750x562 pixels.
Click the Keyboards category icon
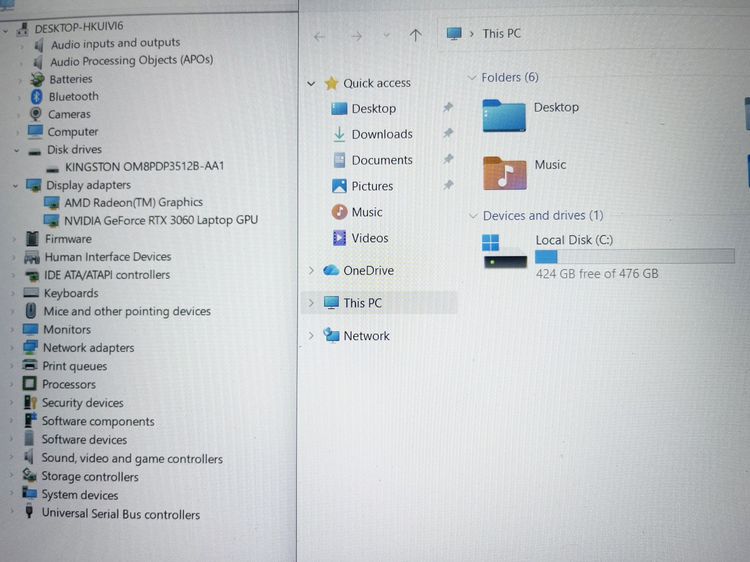tap(31, 293)
